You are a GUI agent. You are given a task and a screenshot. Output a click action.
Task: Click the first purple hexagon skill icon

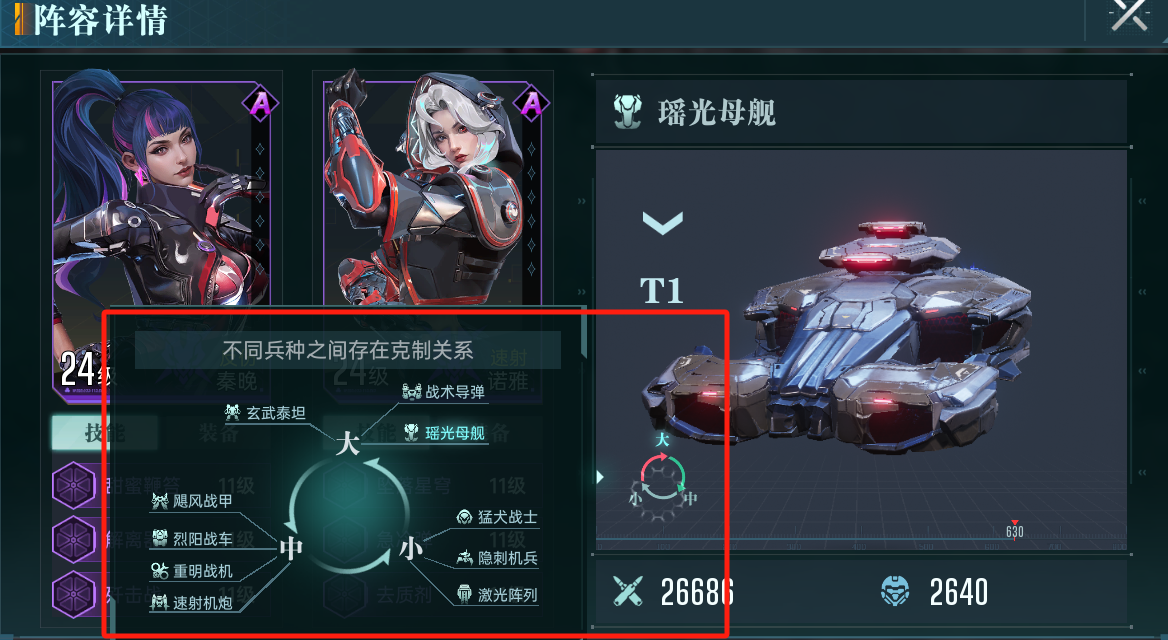[x=74, y=486]
